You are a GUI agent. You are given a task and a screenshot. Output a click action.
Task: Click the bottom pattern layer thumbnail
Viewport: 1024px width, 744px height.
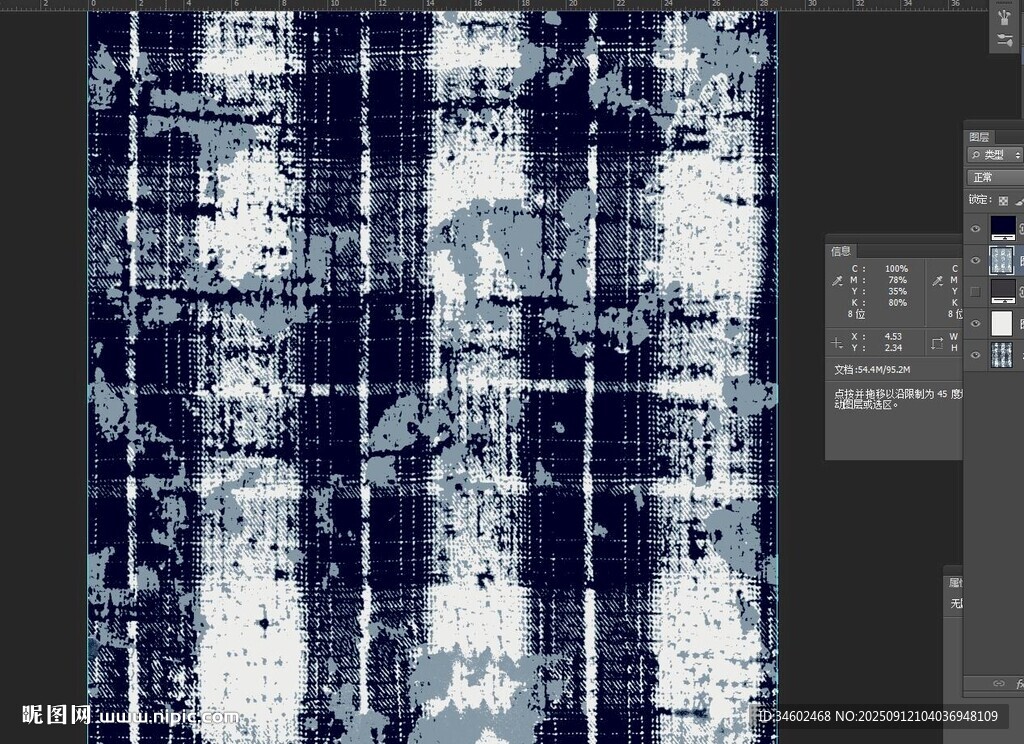tap(1002, 354)
